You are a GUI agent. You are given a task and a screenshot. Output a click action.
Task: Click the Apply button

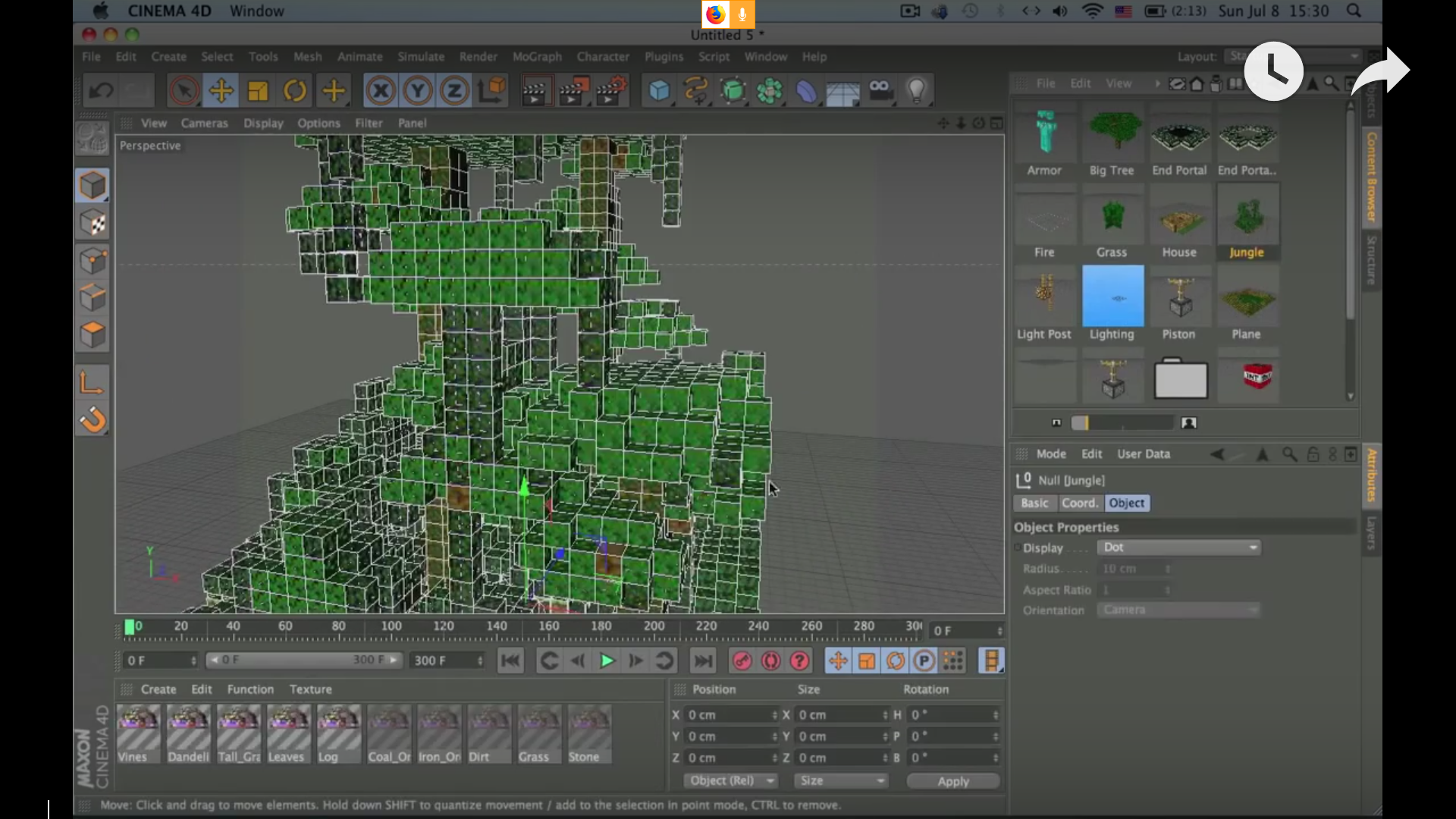pyautogui.click(x=953, y=781)
